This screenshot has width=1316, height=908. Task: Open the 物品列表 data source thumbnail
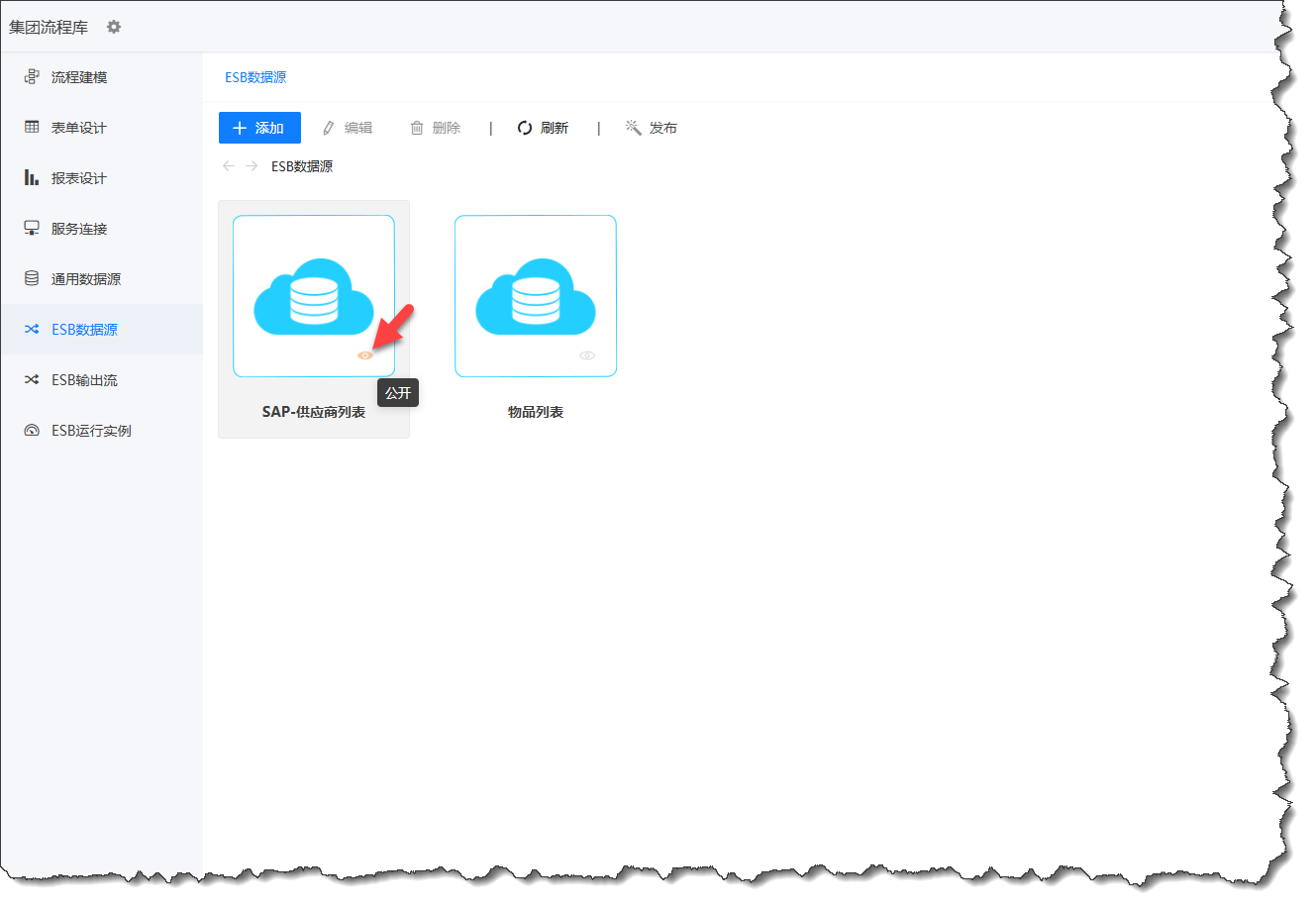535,295
